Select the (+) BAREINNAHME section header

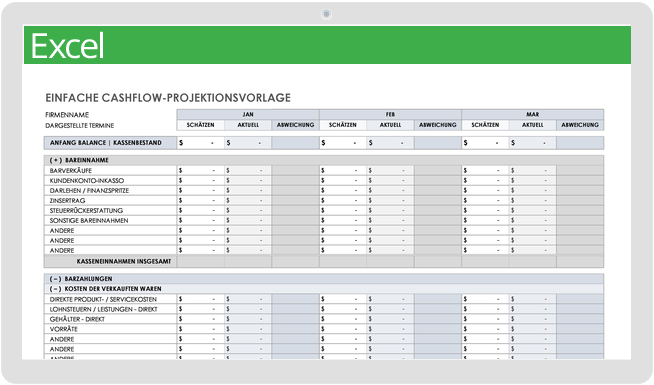point(324,160)
